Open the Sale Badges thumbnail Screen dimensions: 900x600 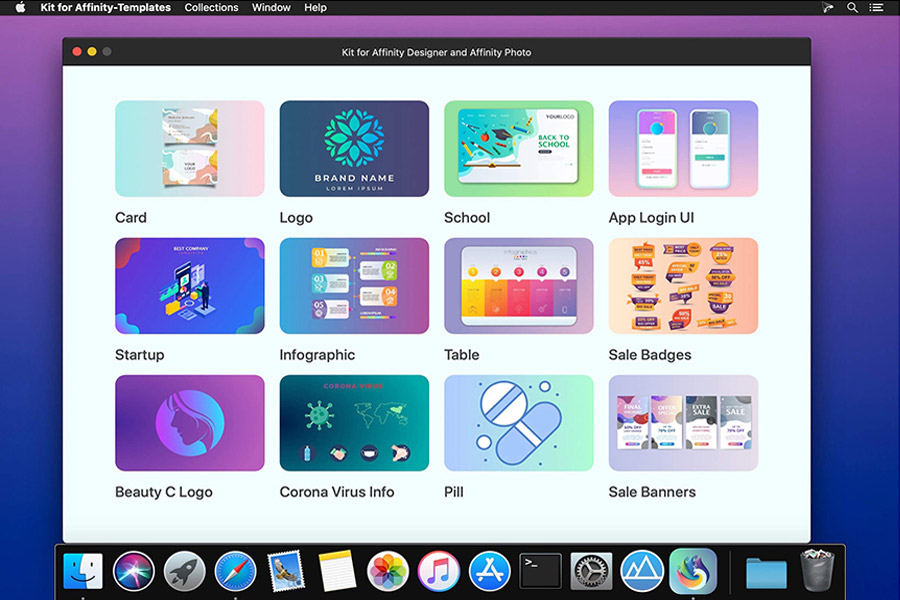(683, 286)
